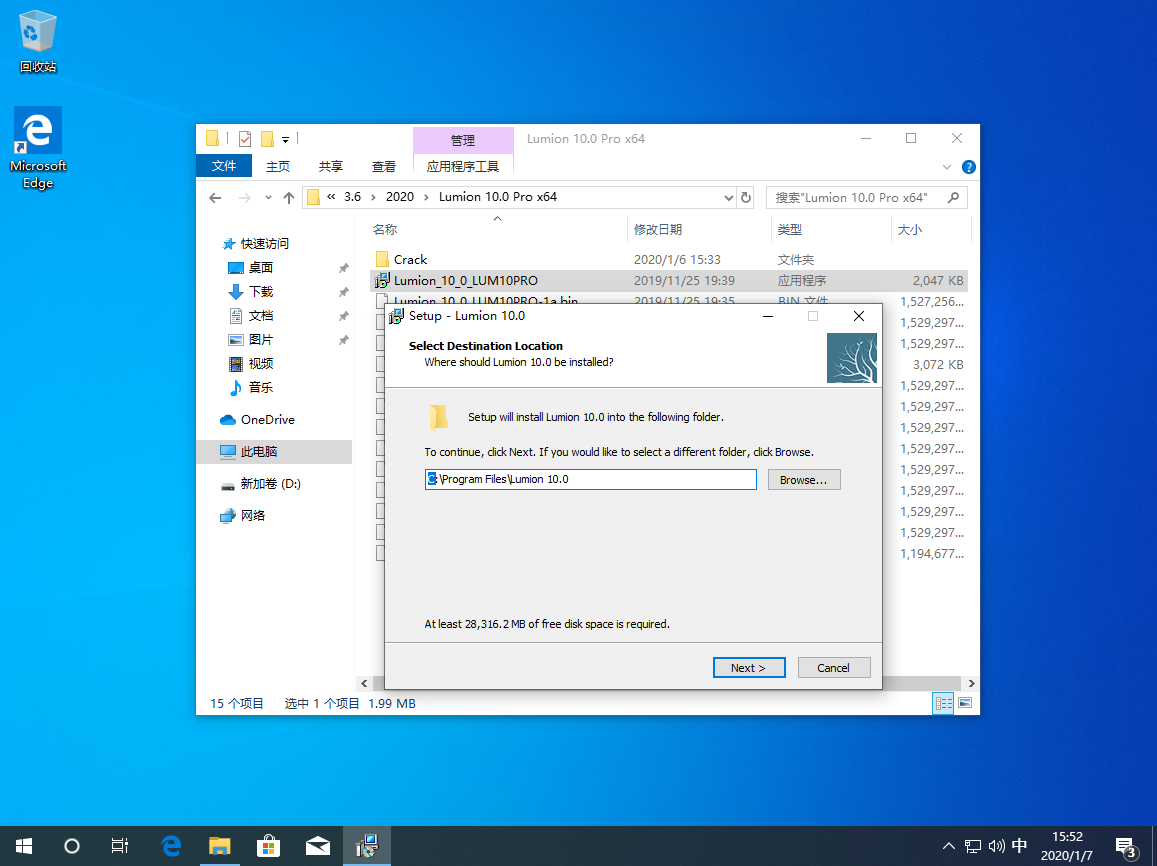
Task: Open the volume control tray icon
Action: 996,846
